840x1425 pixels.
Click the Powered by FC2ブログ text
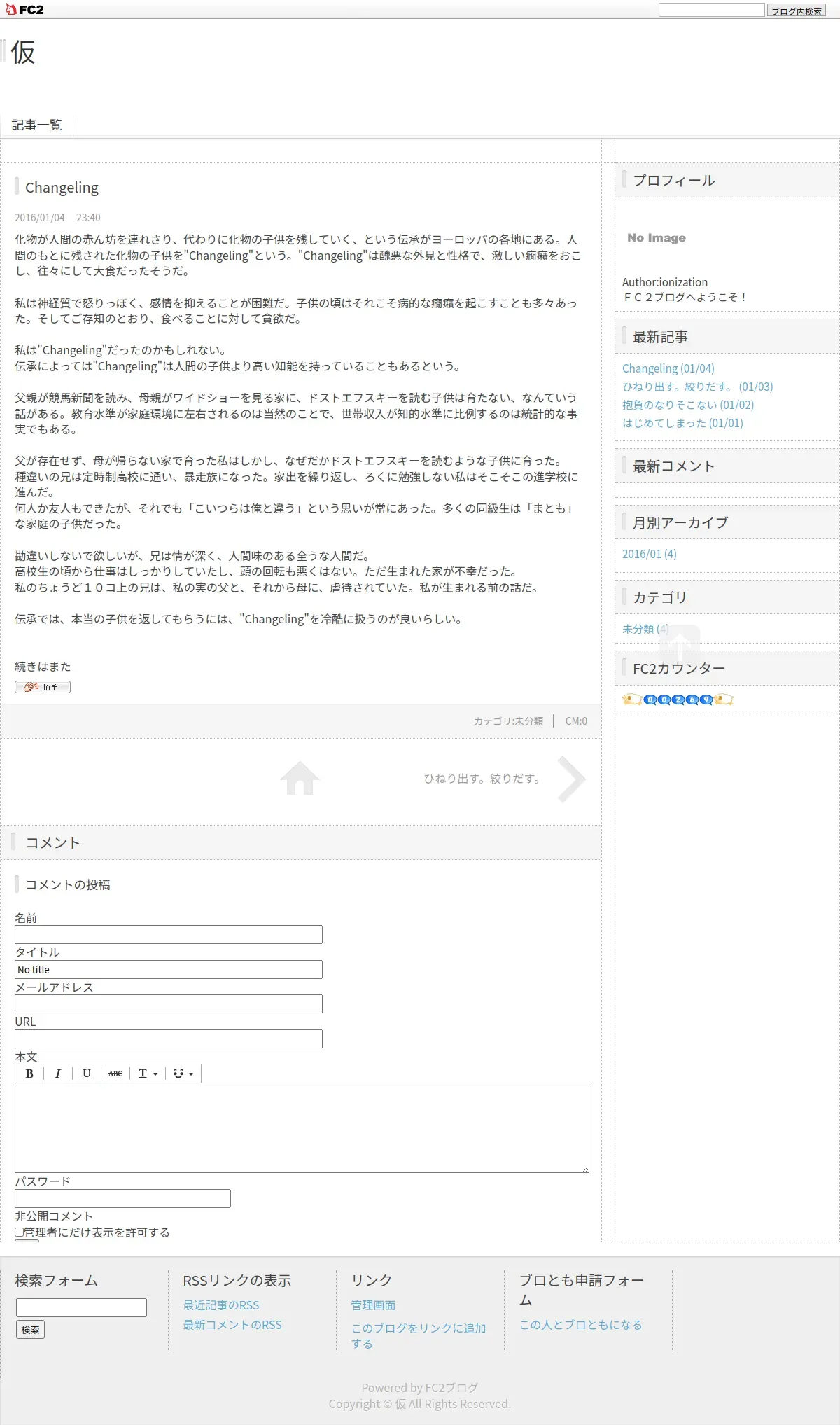(x=420, y=1388)
